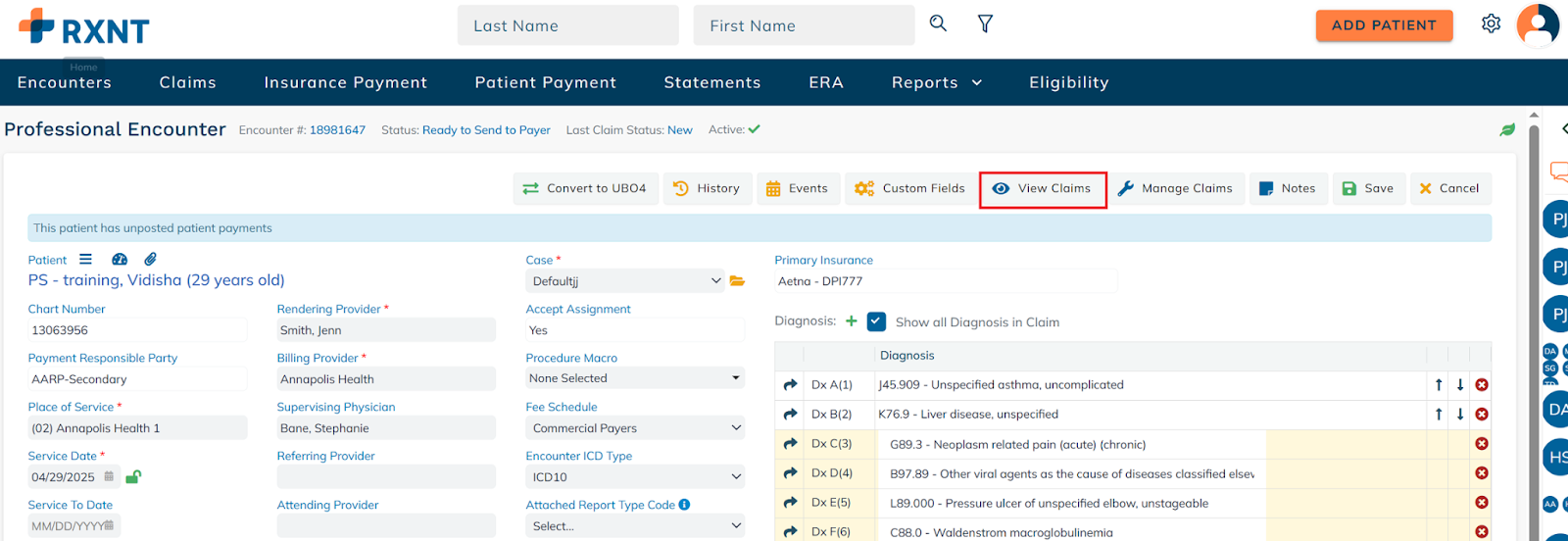This screenshot has width=1568, height=541.
Task: Uncheck Show all Diagnosis in Claim
Action: pyautogui.click(x=876, y=321)
